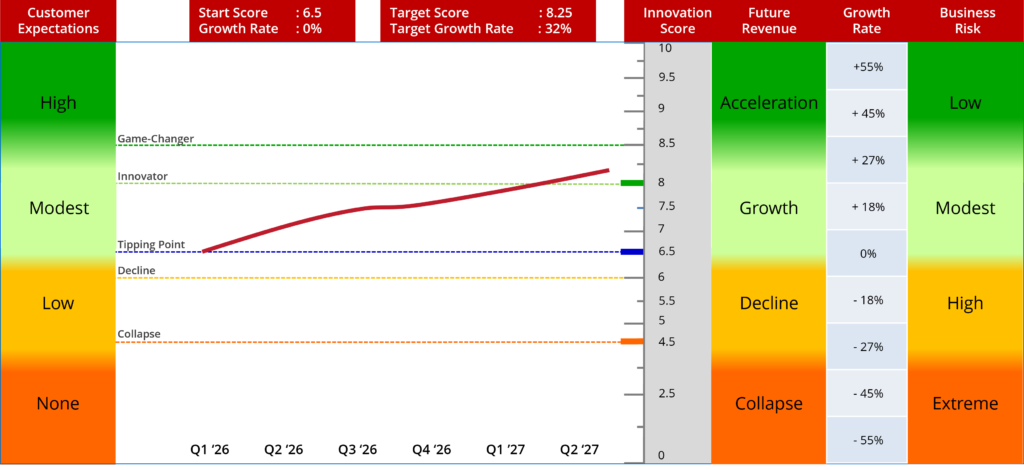Click the Target Score info box
Screen dimensions: 1024x470
click(x=489, y=21)
